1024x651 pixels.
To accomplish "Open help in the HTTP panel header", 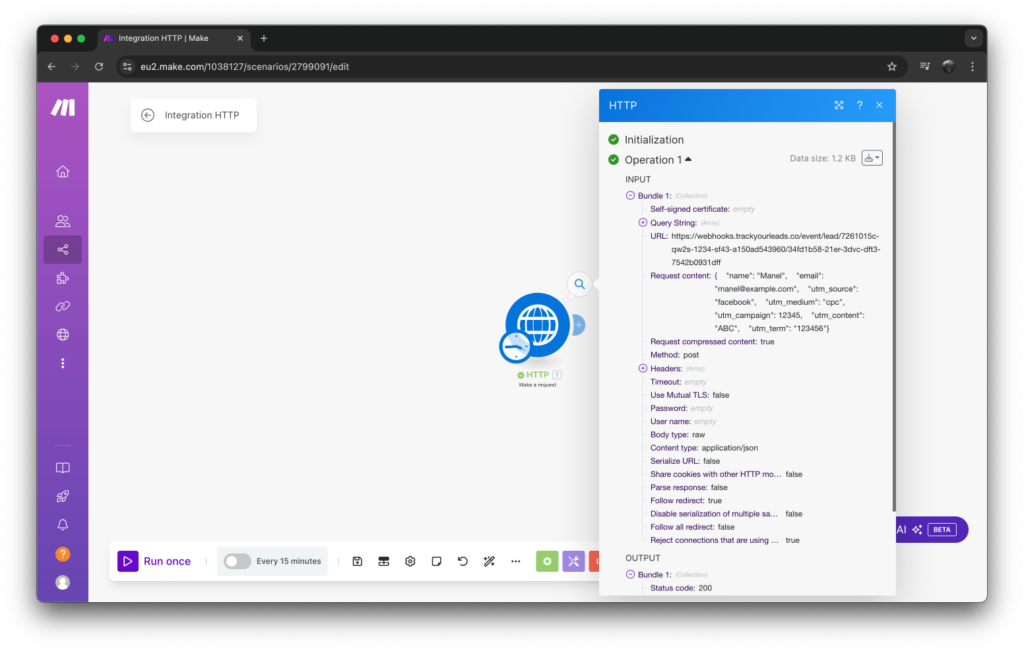I will (x=859, y=105).
